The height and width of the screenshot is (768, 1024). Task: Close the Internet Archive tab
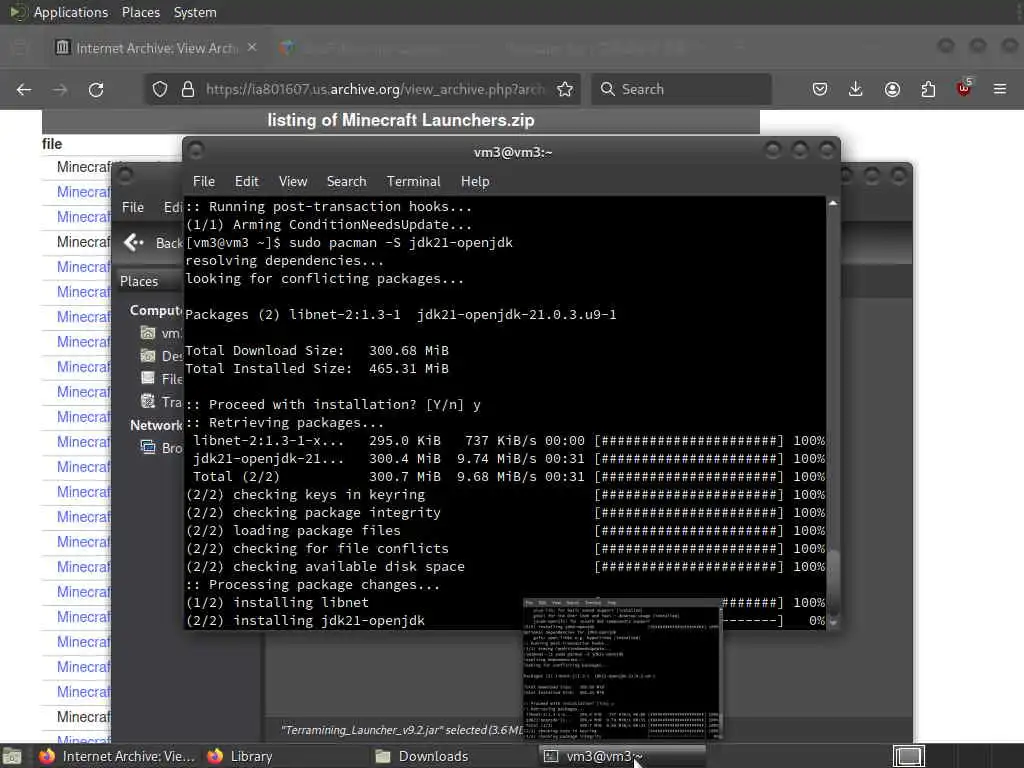click(252, 48)
